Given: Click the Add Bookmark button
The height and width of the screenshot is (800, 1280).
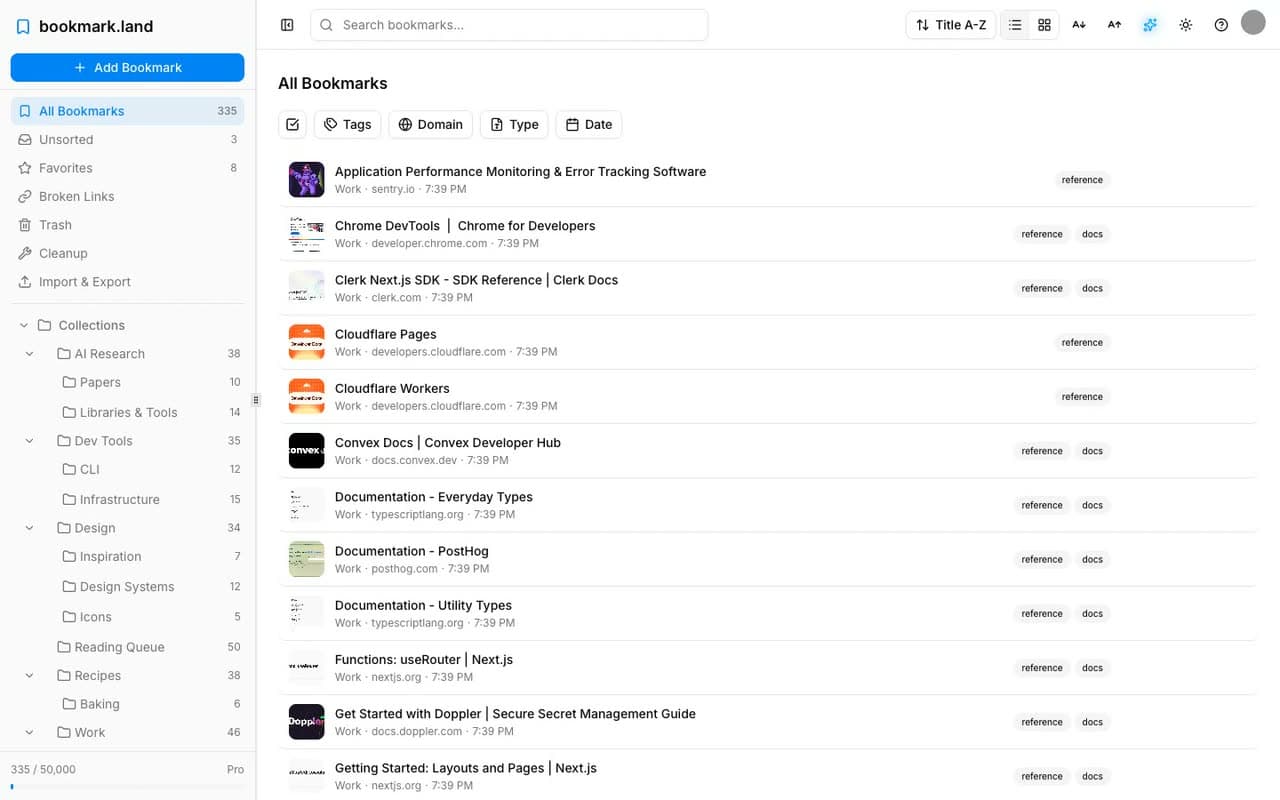Looking at the screenshot, I should 127,67.
